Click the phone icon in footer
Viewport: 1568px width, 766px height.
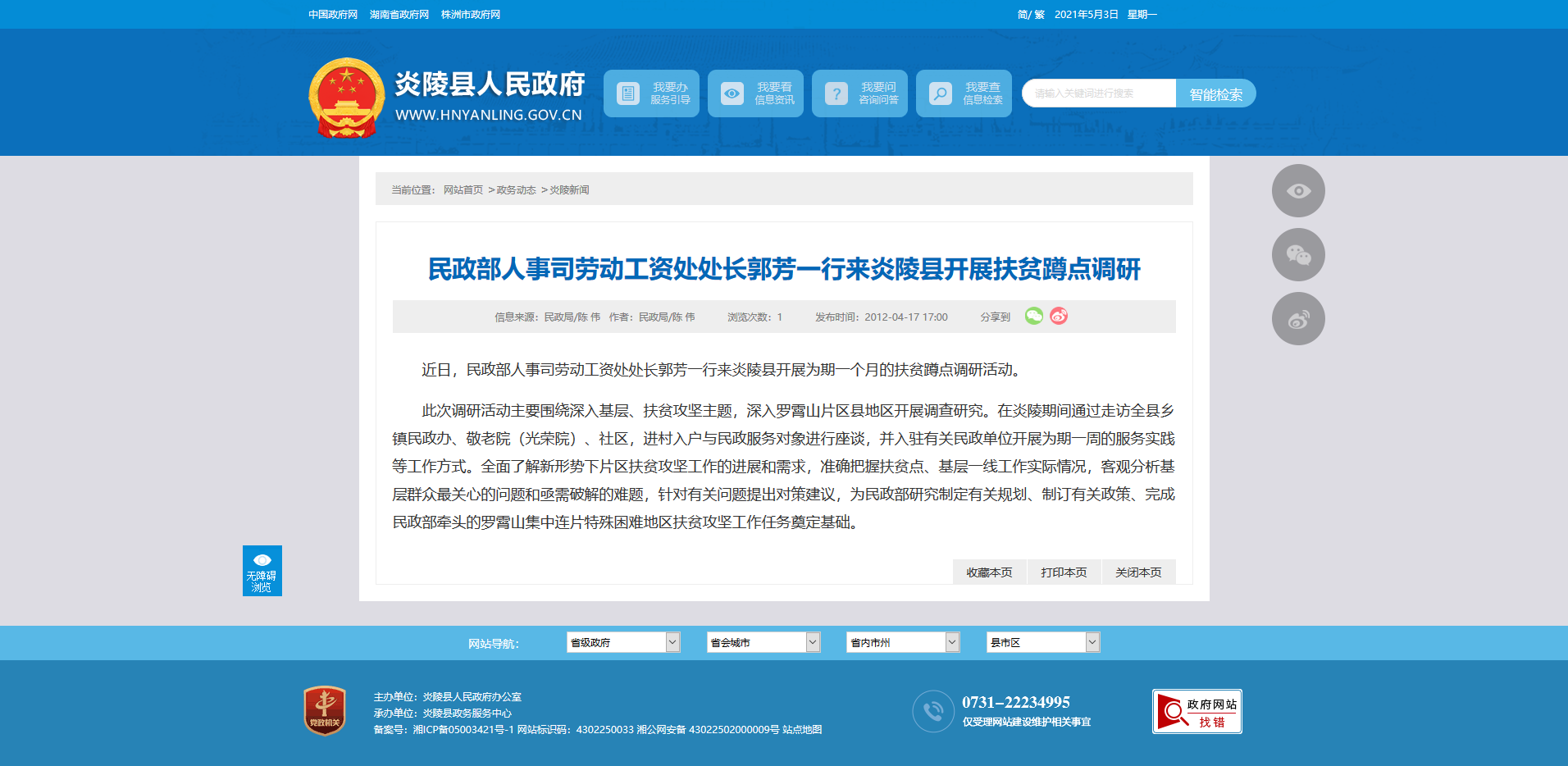(932, 711)
